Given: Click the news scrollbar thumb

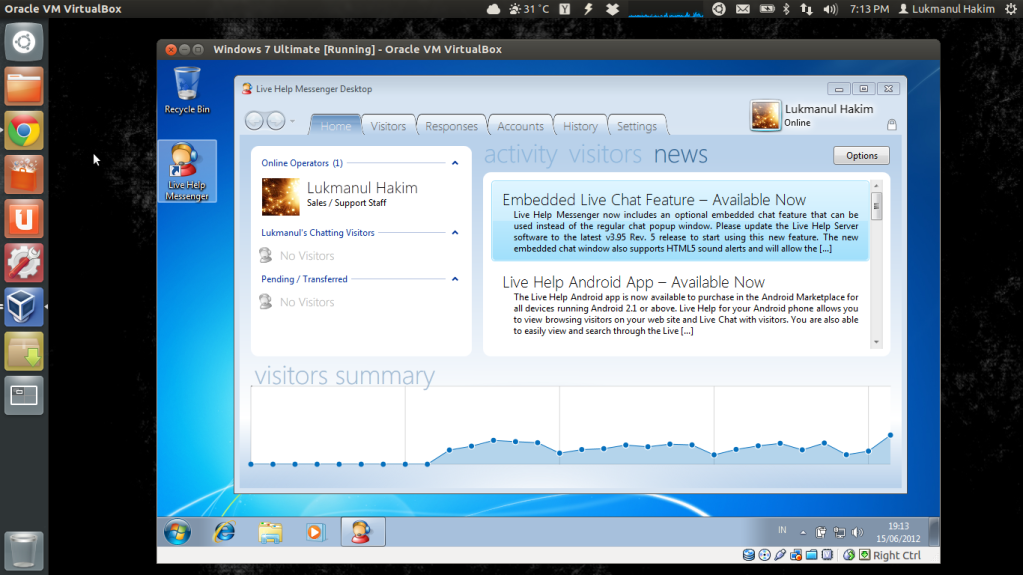Looking at the screenshot, I should click(876, 206).
